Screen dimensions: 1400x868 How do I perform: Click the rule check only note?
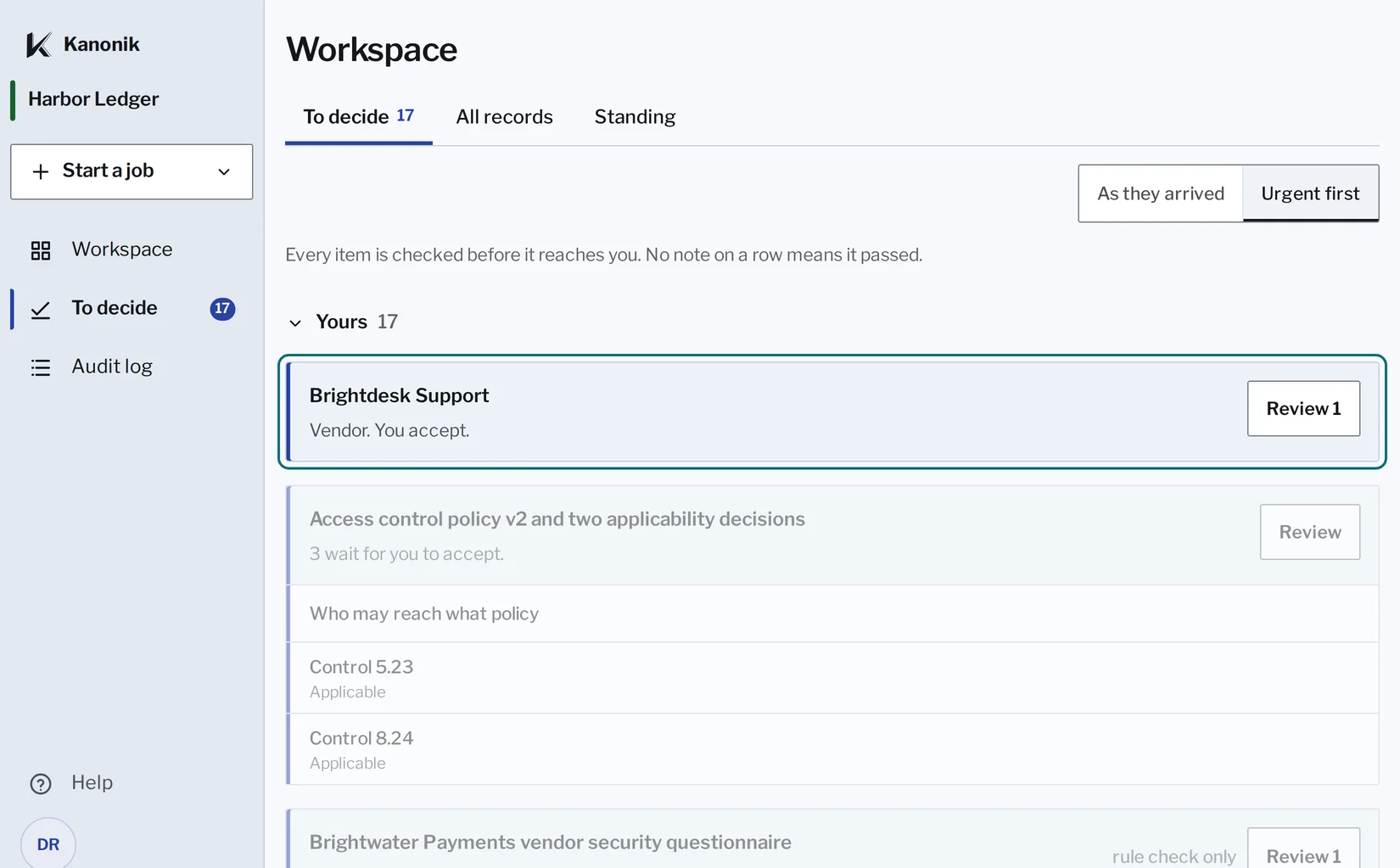(1173, 857)
